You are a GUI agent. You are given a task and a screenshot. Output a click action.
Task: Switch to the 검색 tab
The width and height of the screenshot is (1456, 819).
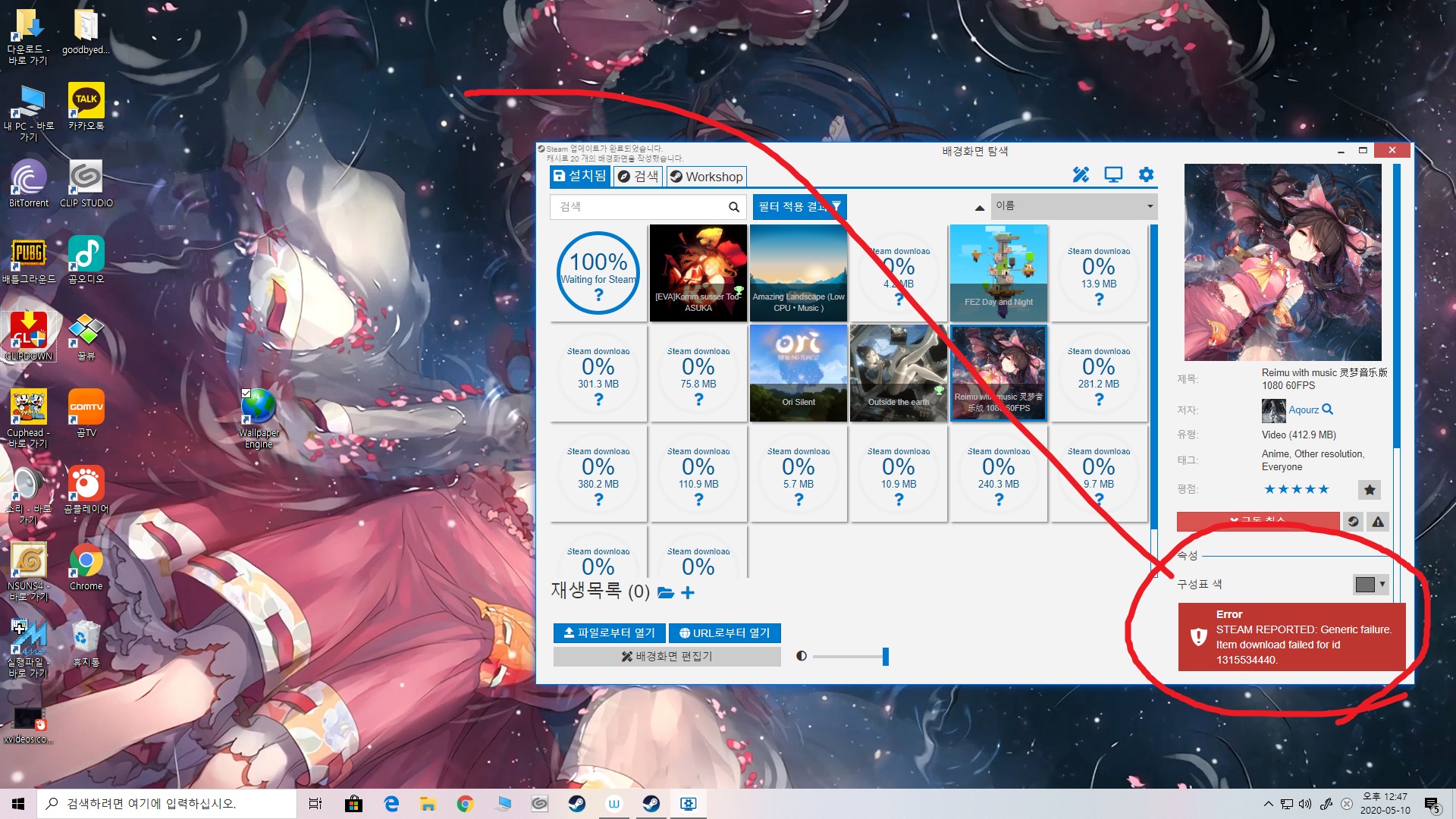pos(638,176)
